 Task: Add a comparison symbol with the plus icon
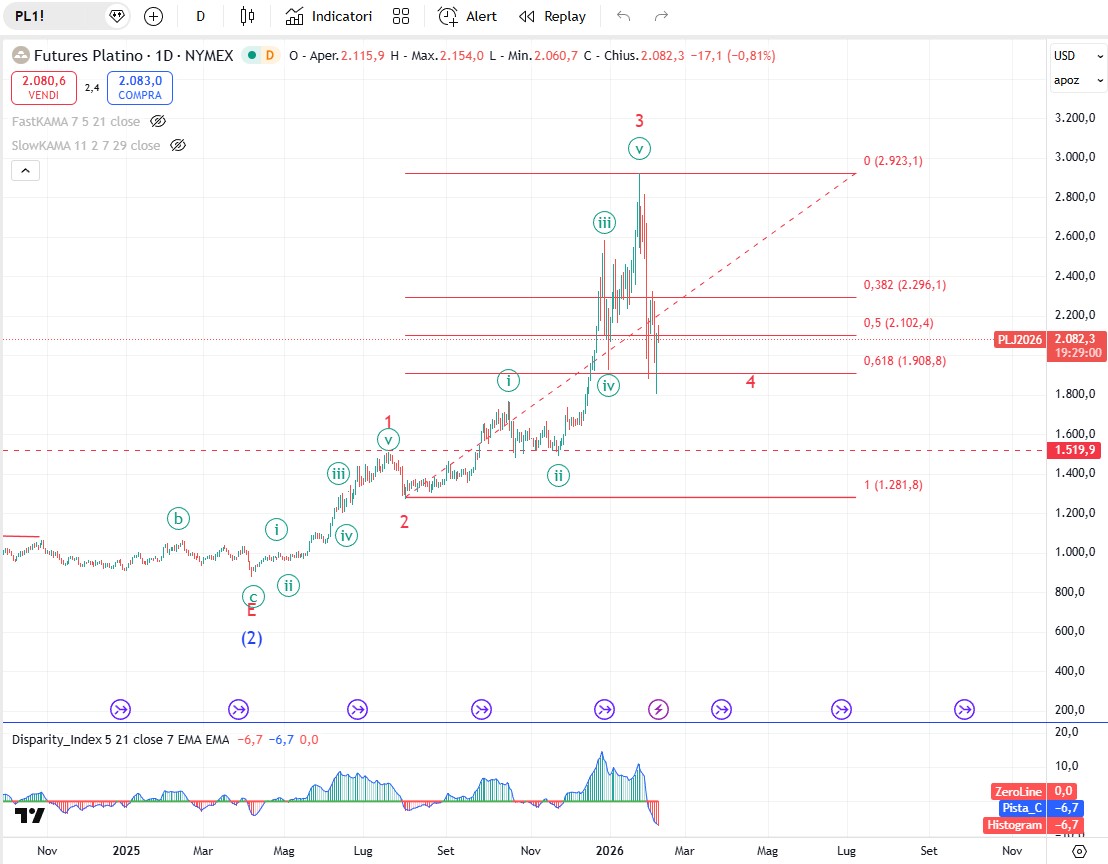(153, 16)
